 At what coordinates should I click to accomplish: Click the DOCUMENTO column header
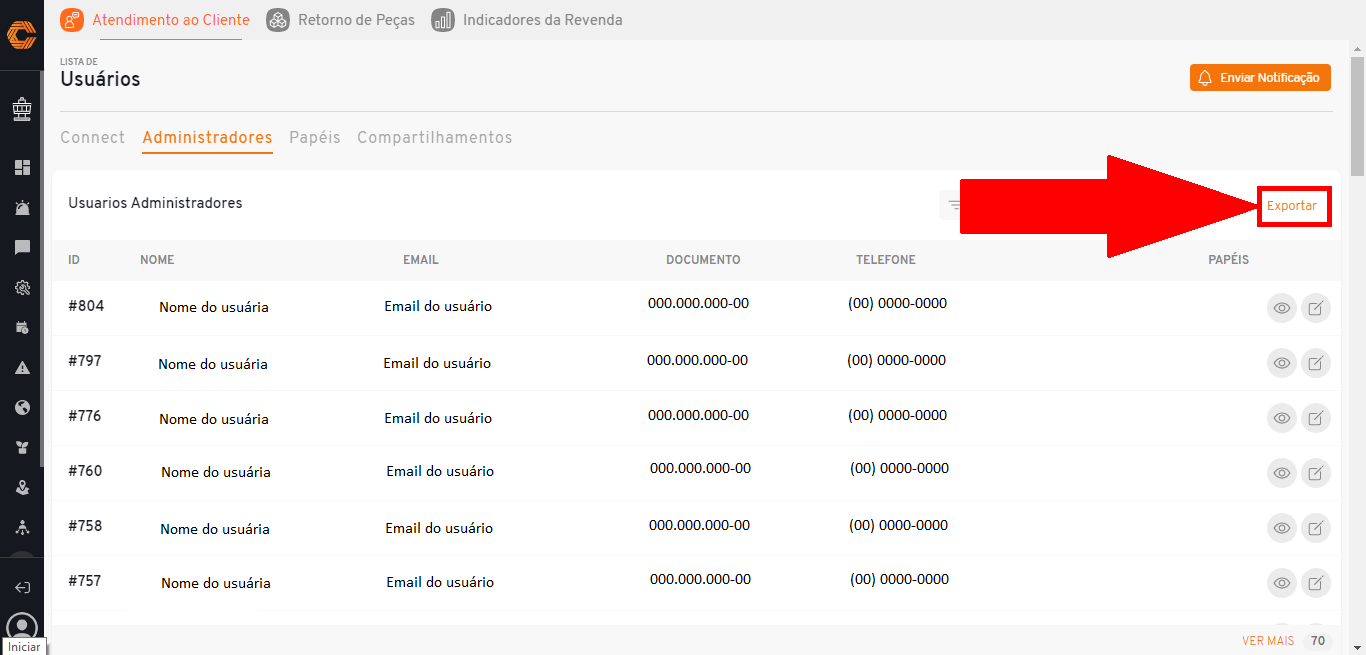pos(703,260)
